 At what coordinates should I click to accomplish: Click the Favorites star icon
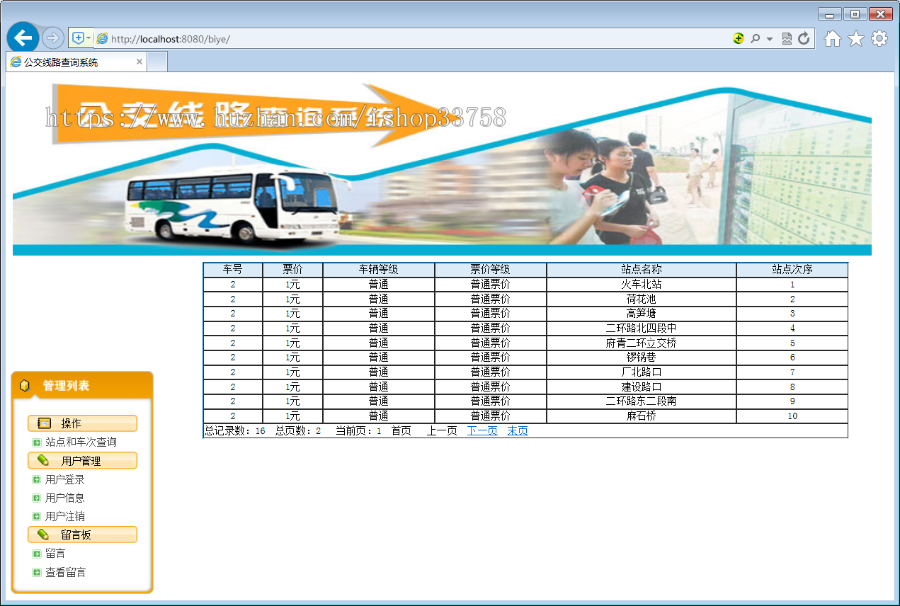pos(856,39)
